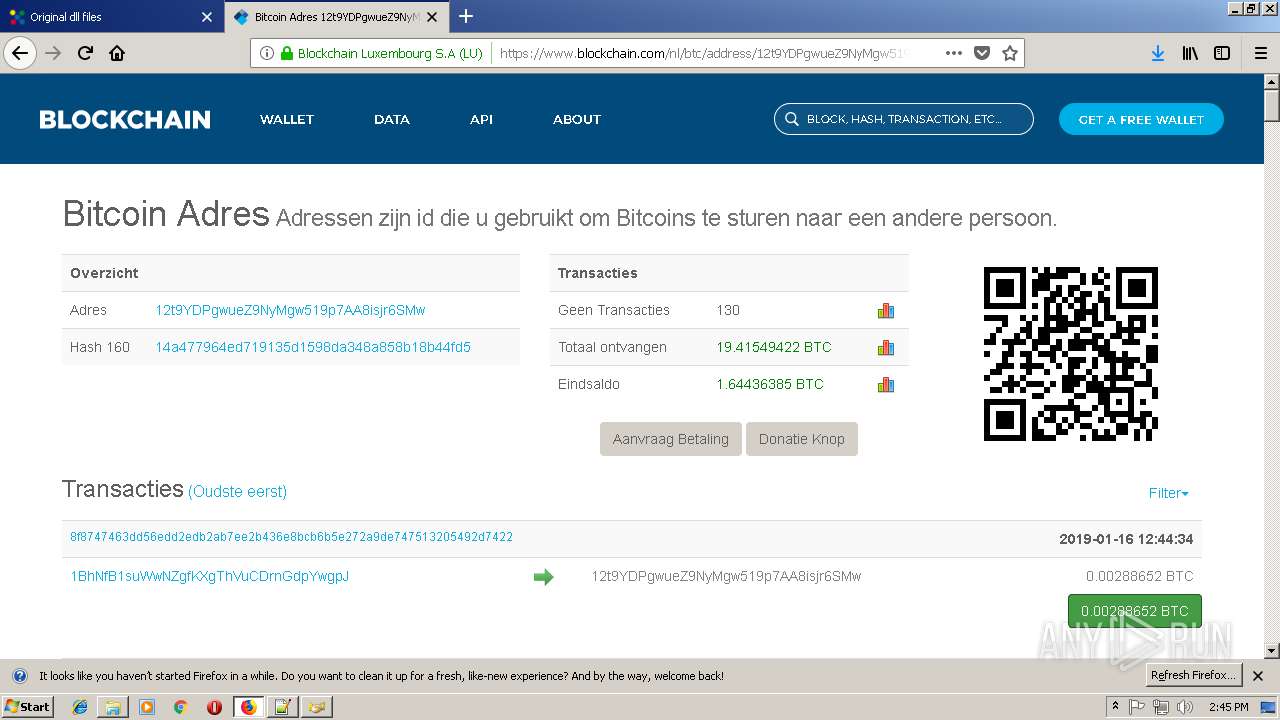Open the ABOUT menu item
The width and height of the screenshot is (1280, 720).
[x=577, y=119]
